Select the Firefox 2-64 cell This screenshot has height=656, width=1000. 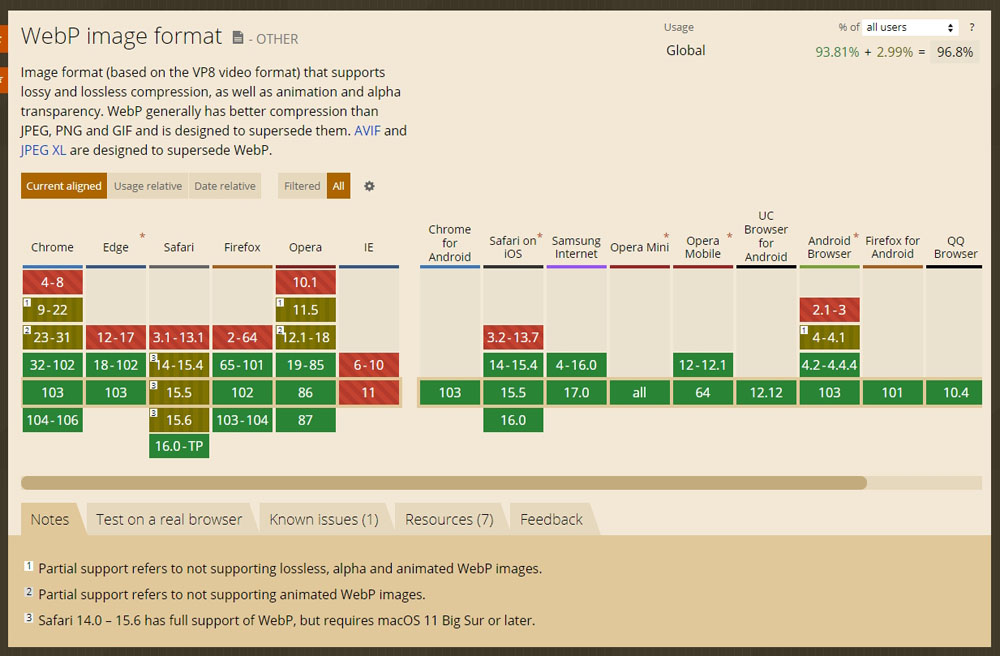pyautogui.click(x=242, y=337)
